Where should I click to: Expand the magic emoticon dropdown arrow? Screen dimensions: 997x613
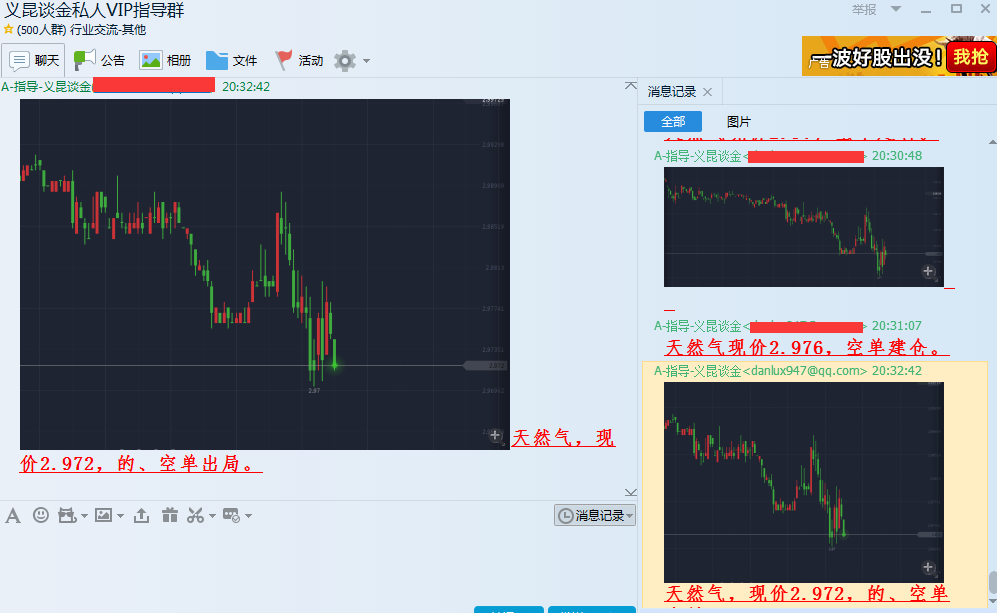pos(84,516)
